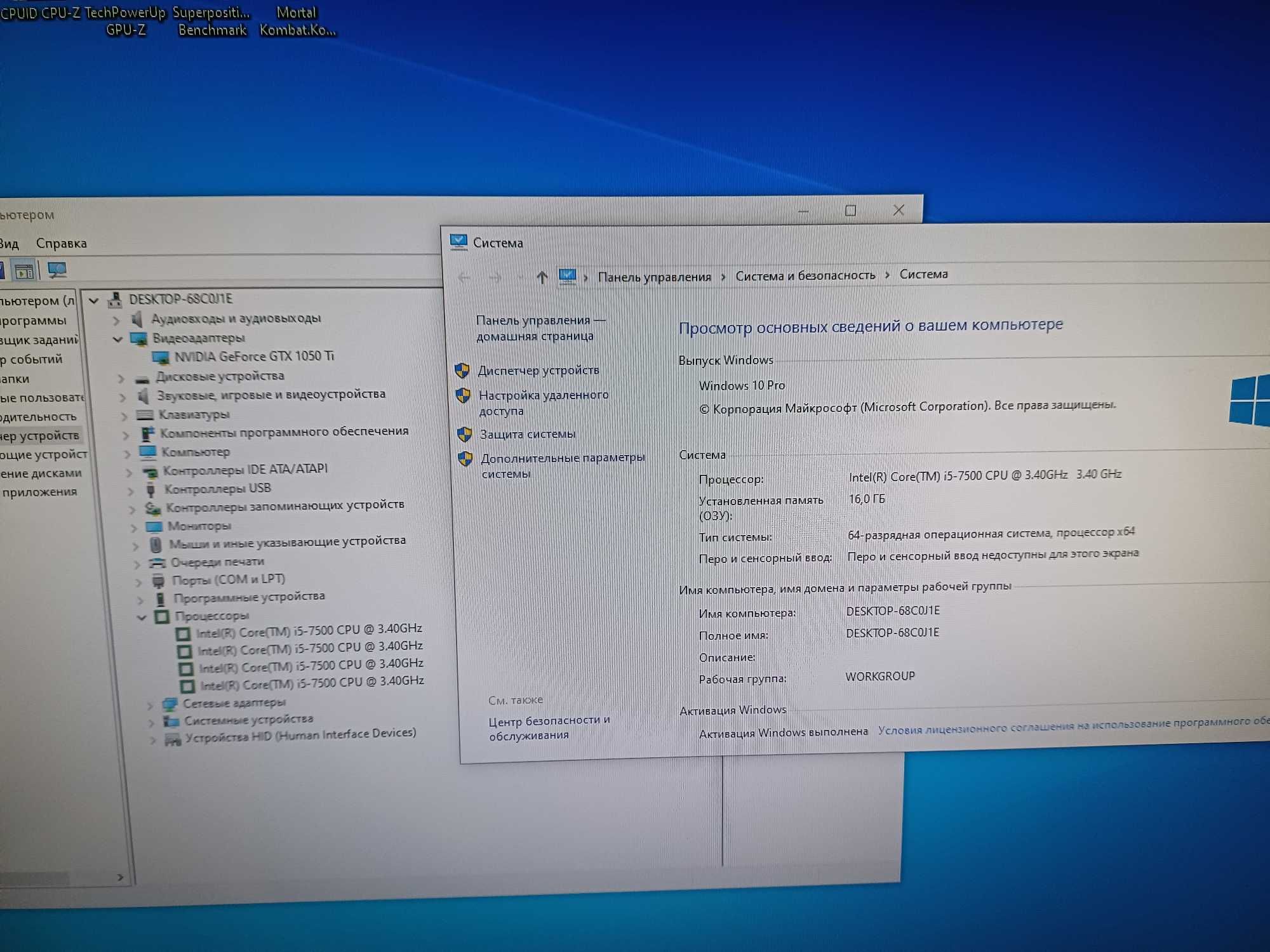Click the shield beside Дополнительные параметры системы

(465, 458)
